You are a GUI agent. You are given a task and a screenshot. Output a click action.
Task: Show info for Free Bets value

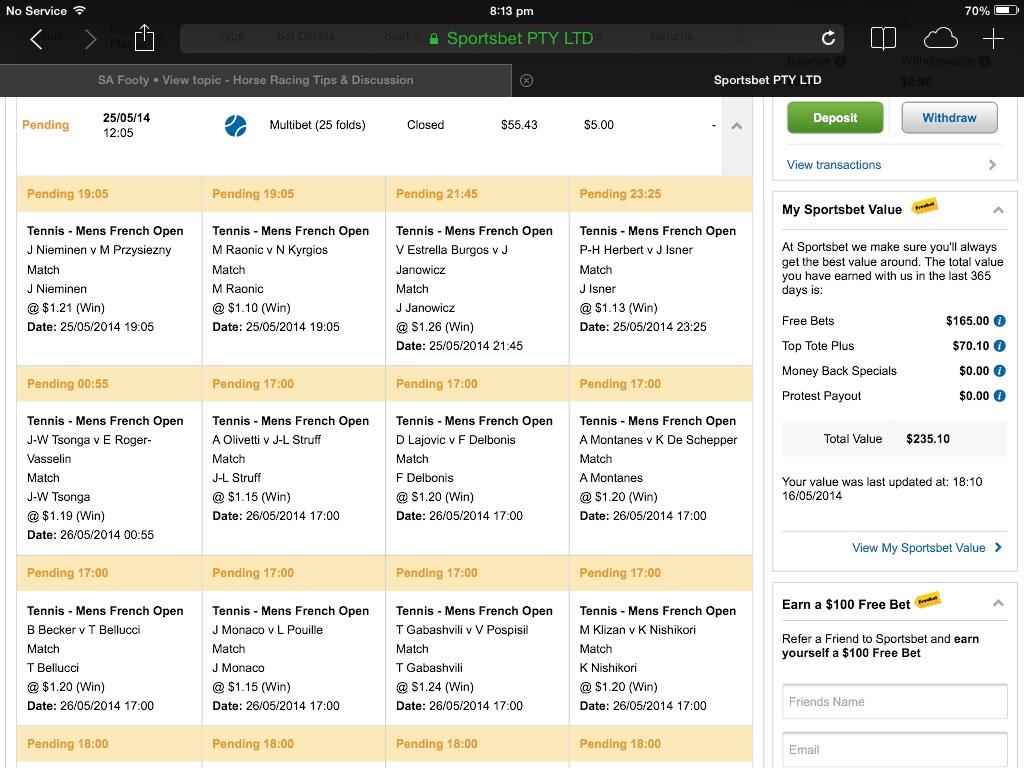click(999, 321)
